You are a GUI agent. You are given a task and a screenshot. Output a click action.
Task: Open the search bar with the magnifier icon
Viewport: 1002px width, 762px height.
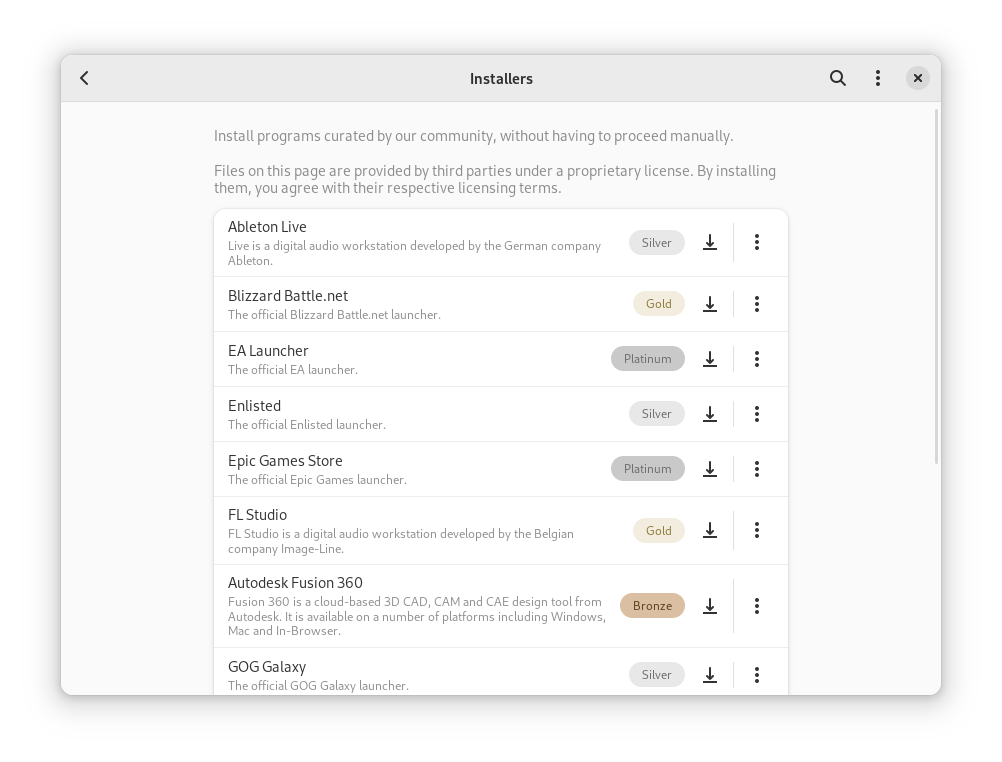coord(838,77)
